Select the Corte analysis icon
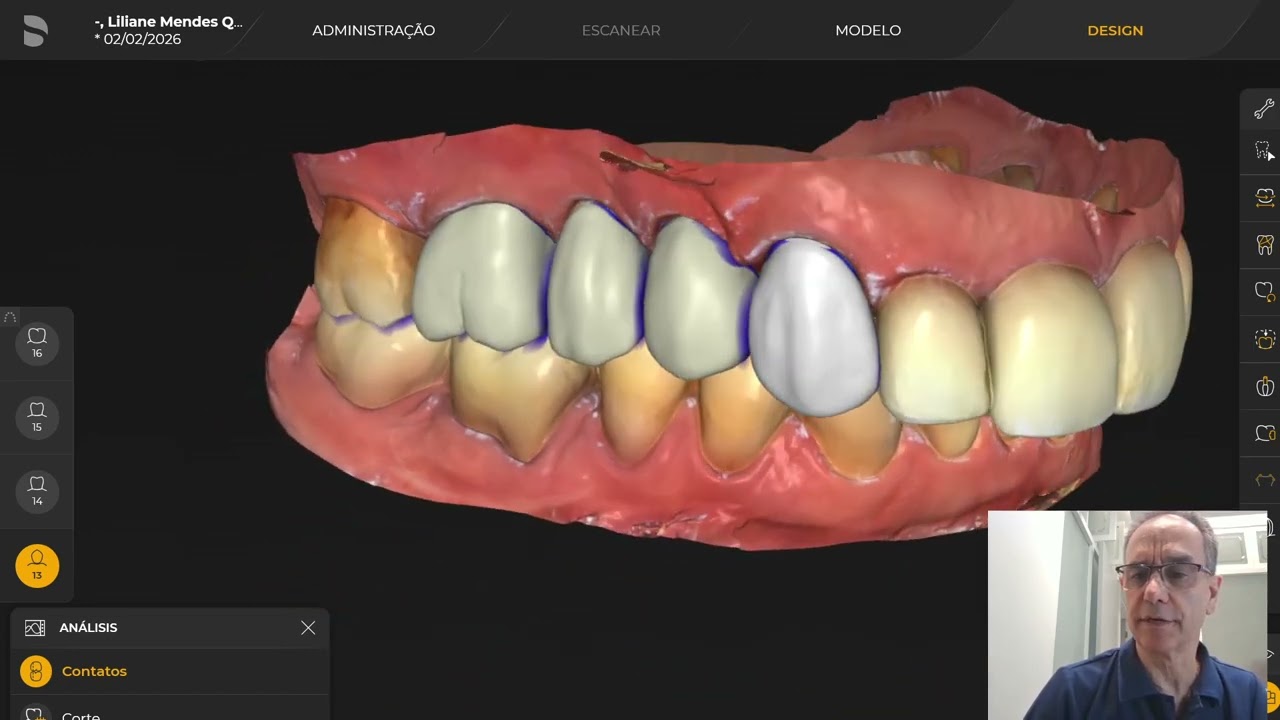 [x=36, y=714]
